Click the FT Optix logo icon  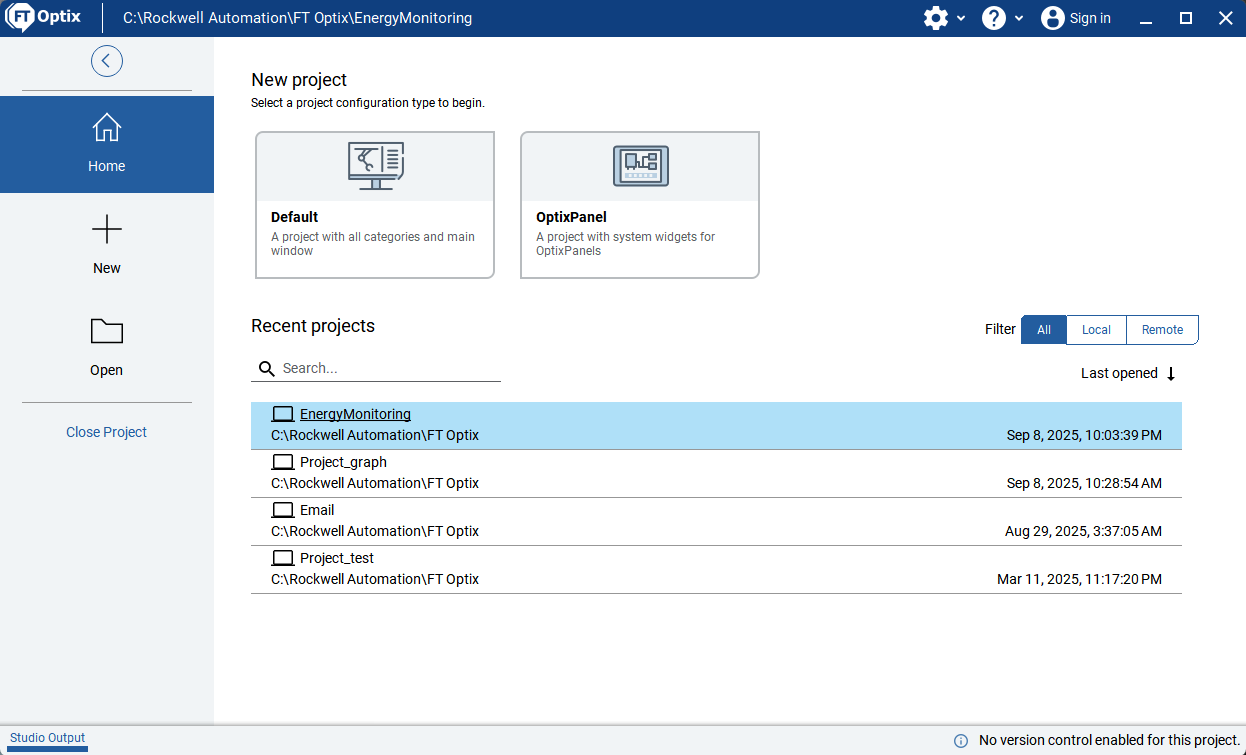click(x=22, y=18)
